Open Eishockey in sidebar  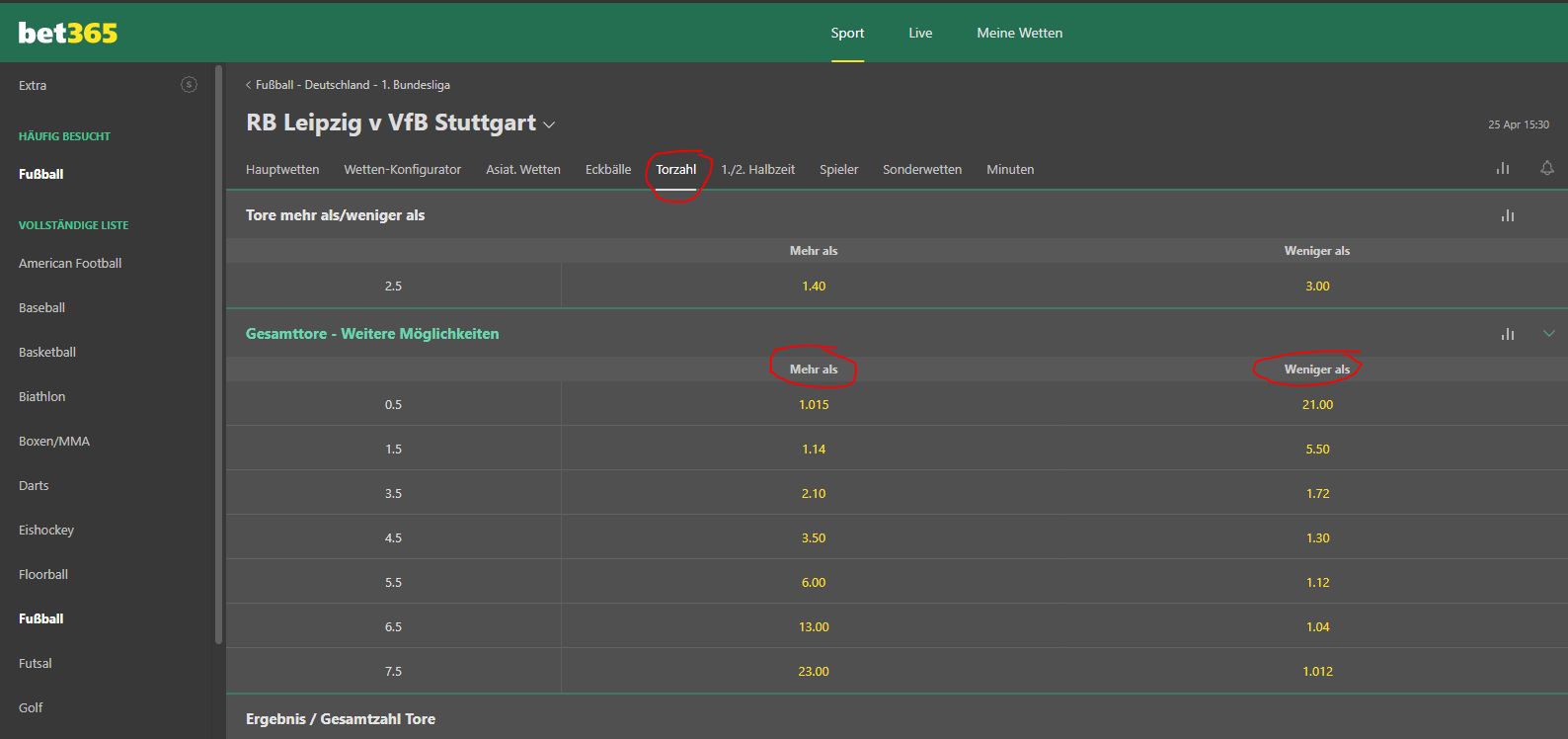click(46, 530)
